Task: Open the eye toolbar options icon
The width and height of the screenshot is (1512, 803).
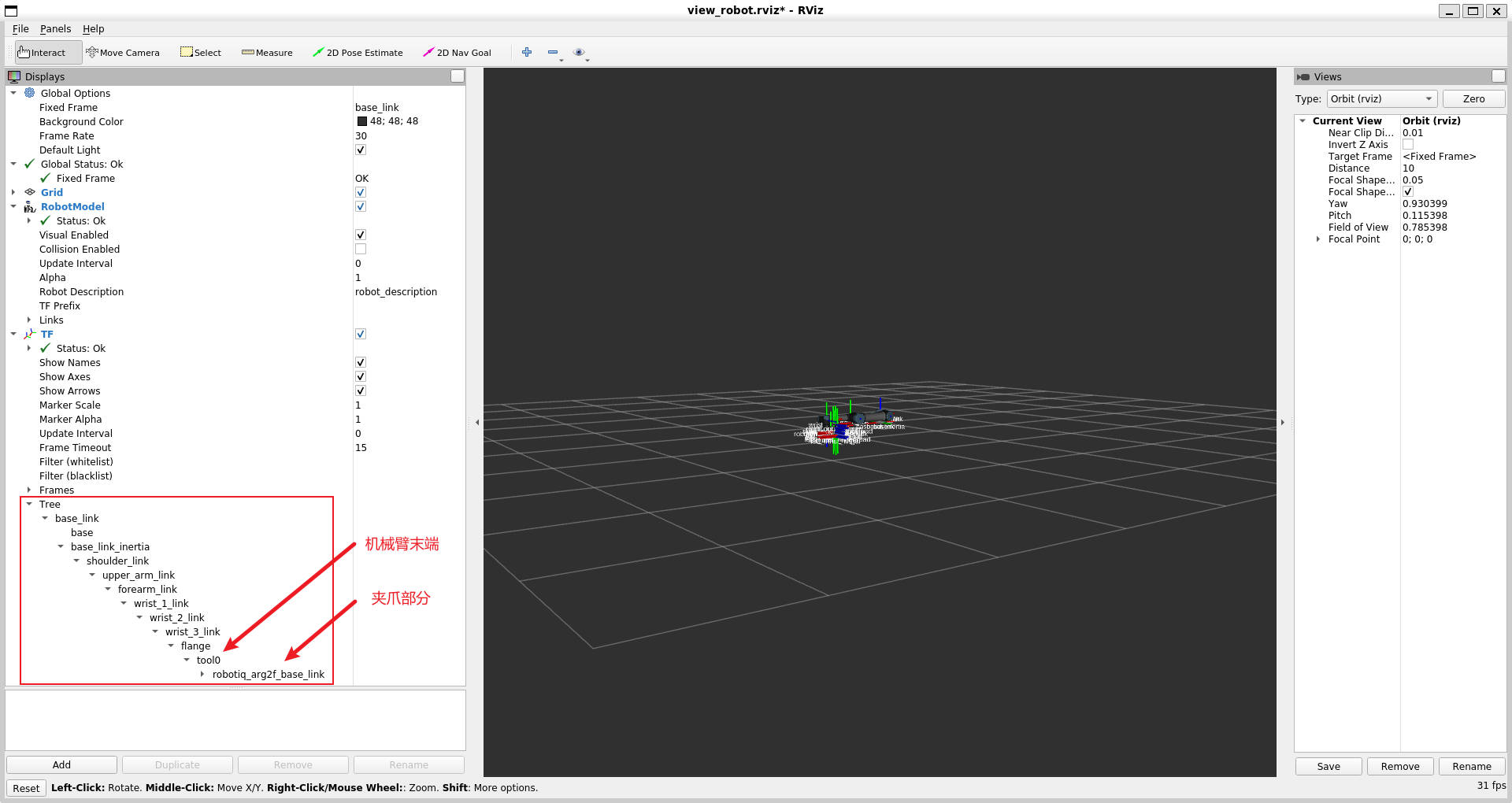Action: 579,52
